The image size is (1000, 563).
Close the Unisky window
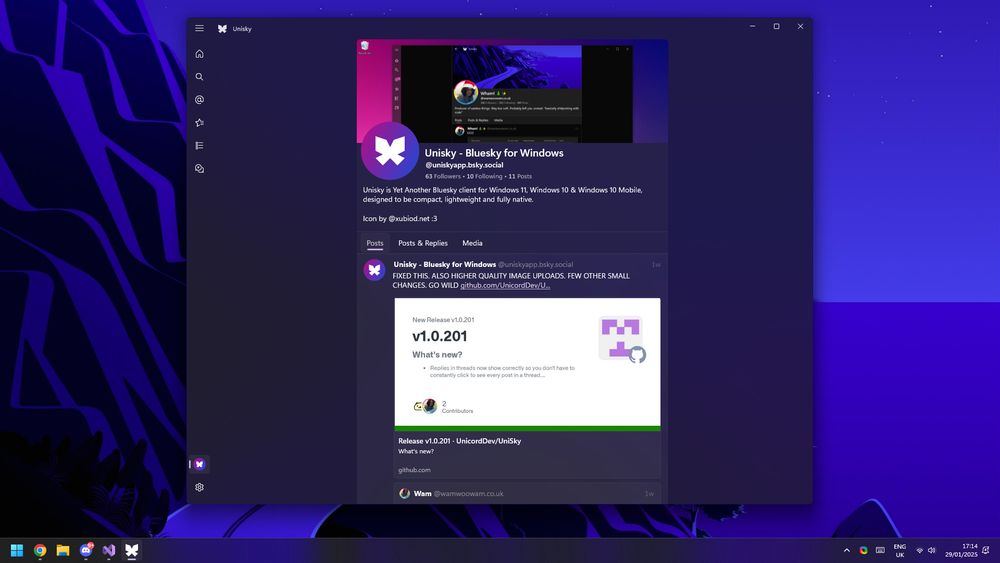[x=800, y=27]
